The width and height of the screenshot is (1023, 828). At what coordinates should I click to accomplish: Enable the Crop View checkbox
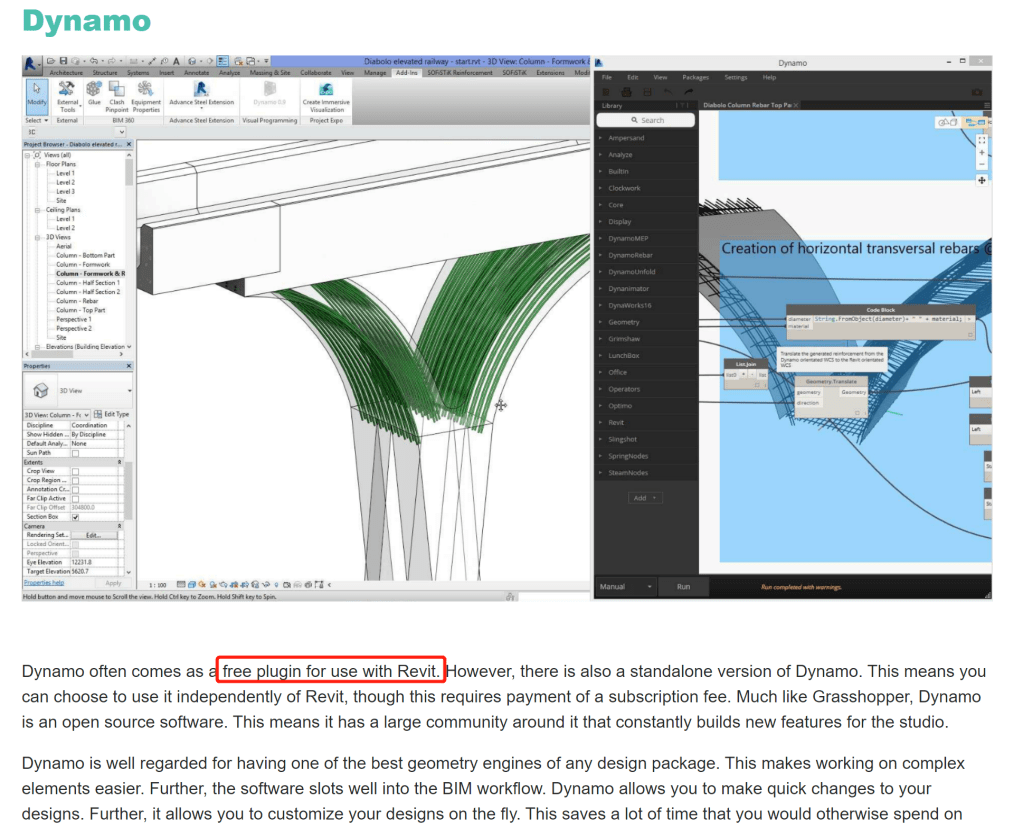click(x=75, y=471)
